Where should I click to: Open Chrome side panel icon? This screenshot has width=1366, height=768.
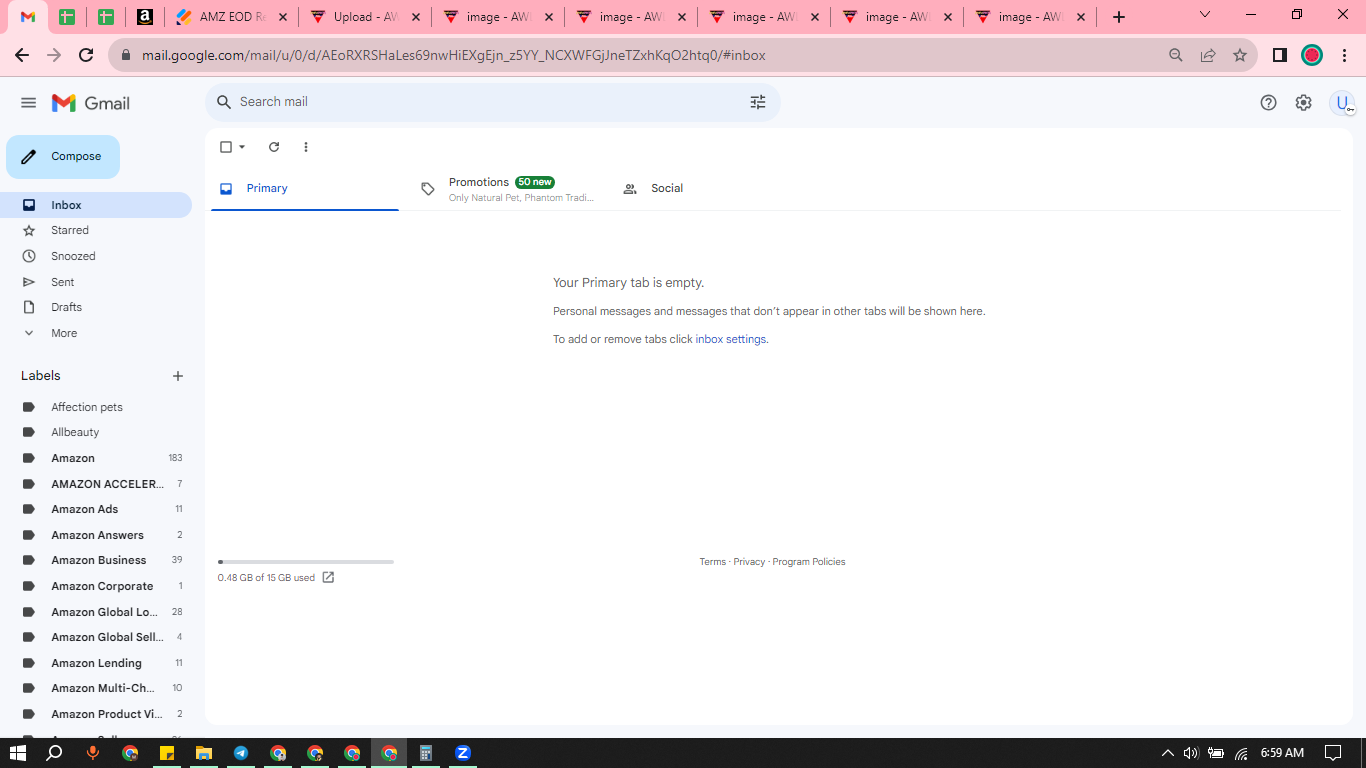tap(1279, 55)
